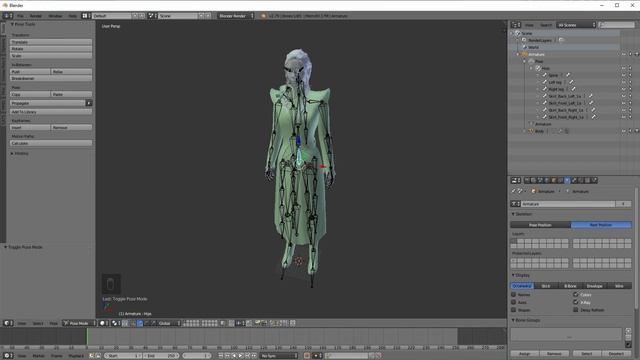The width and height of the screenshot is (640, 360).
Task: Click the Translate button in Pose Tools
Action: pos(51,42)
